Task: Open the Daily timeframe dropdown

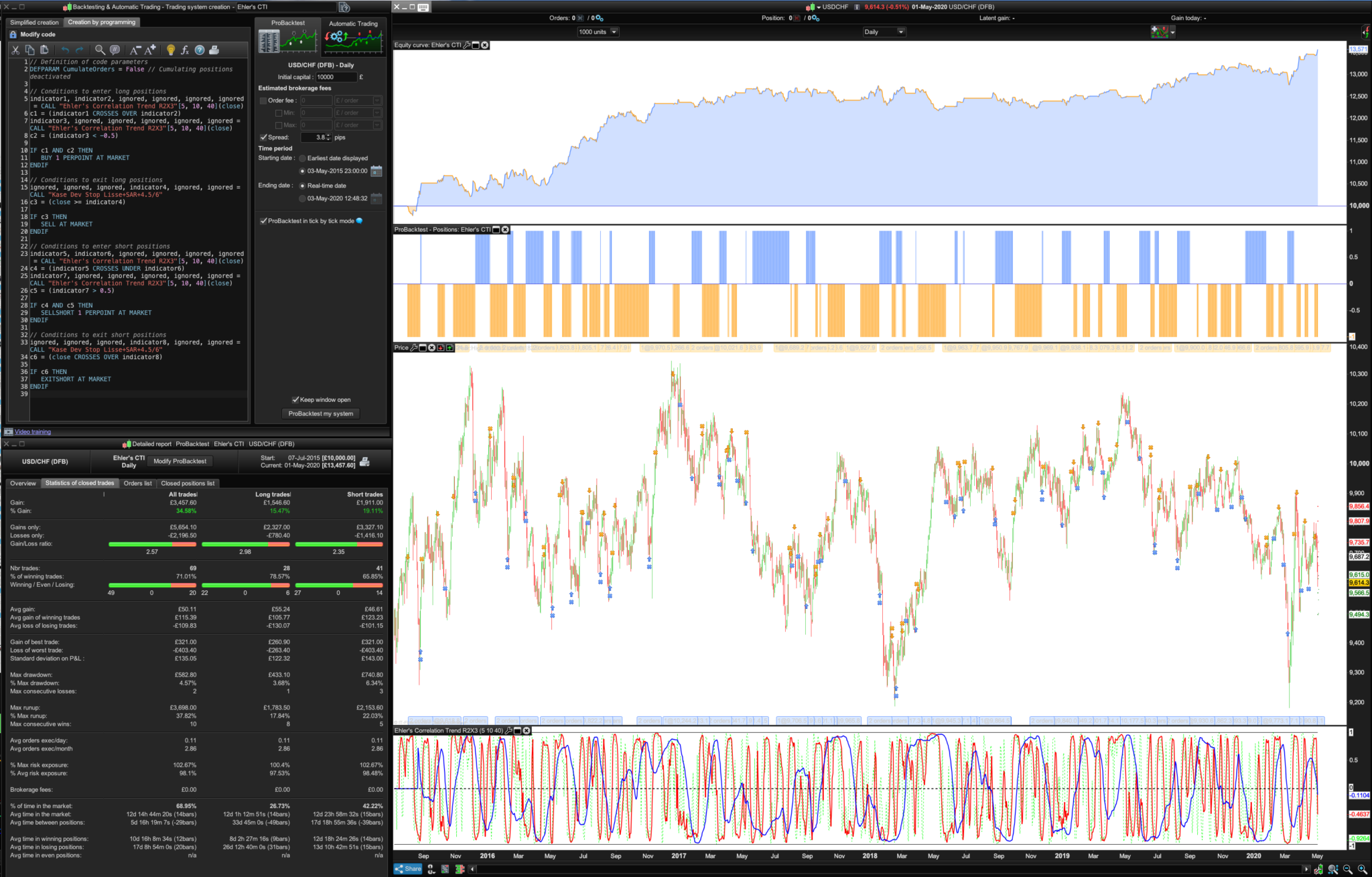Action: click(x=884, y=32)
